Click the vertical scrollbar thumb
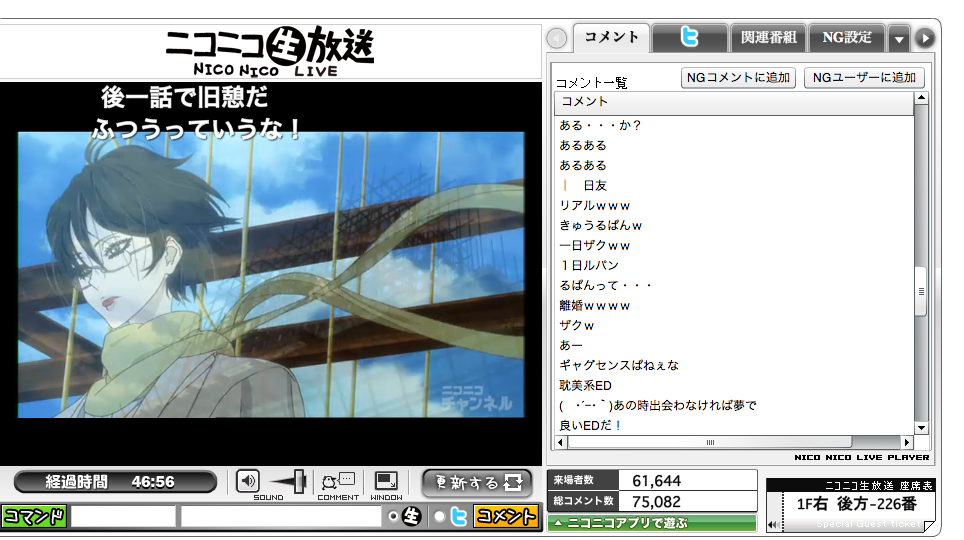Screen dimensions: 964x540 point(921,292)
